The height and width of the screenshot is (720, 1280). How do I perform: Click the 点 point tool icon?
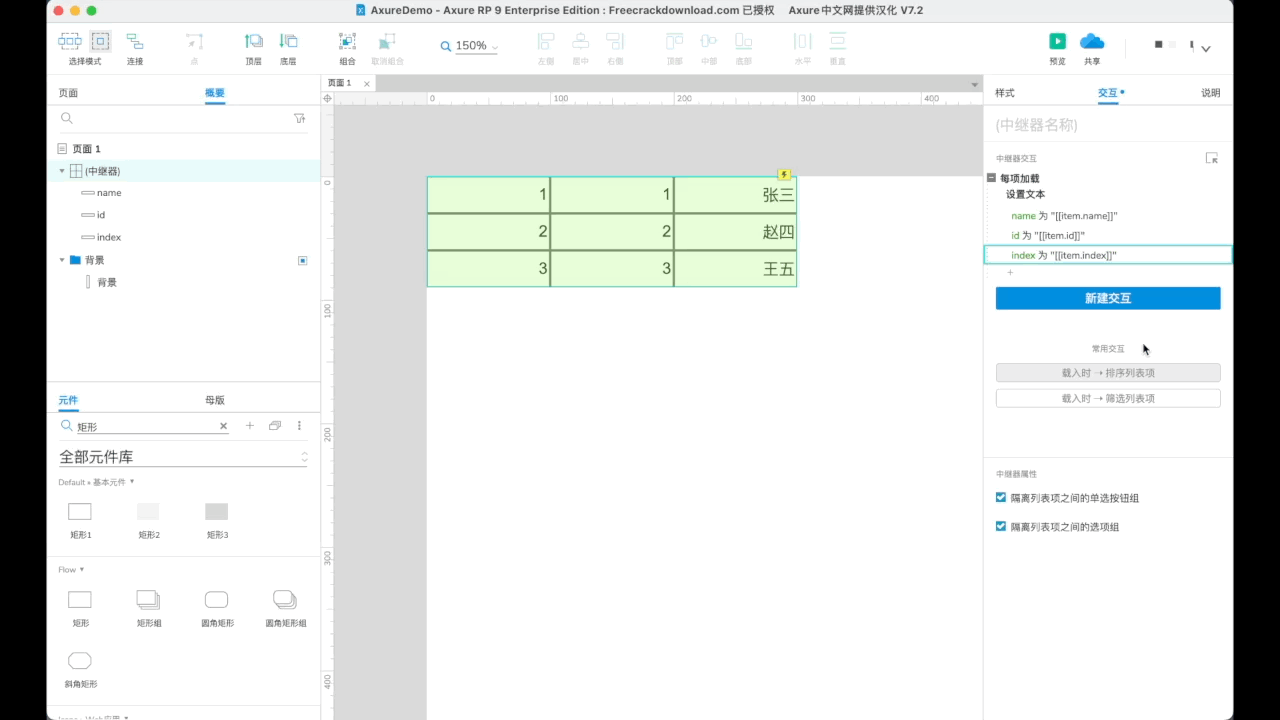tap(194, 41)
